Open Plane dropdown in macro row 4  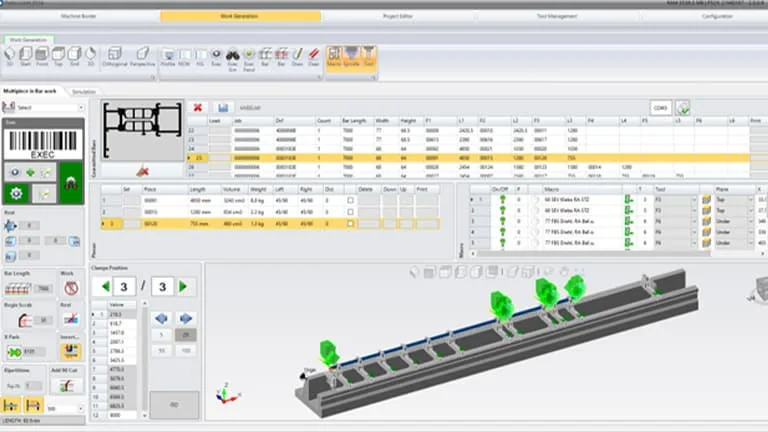[x=750, y=232]
